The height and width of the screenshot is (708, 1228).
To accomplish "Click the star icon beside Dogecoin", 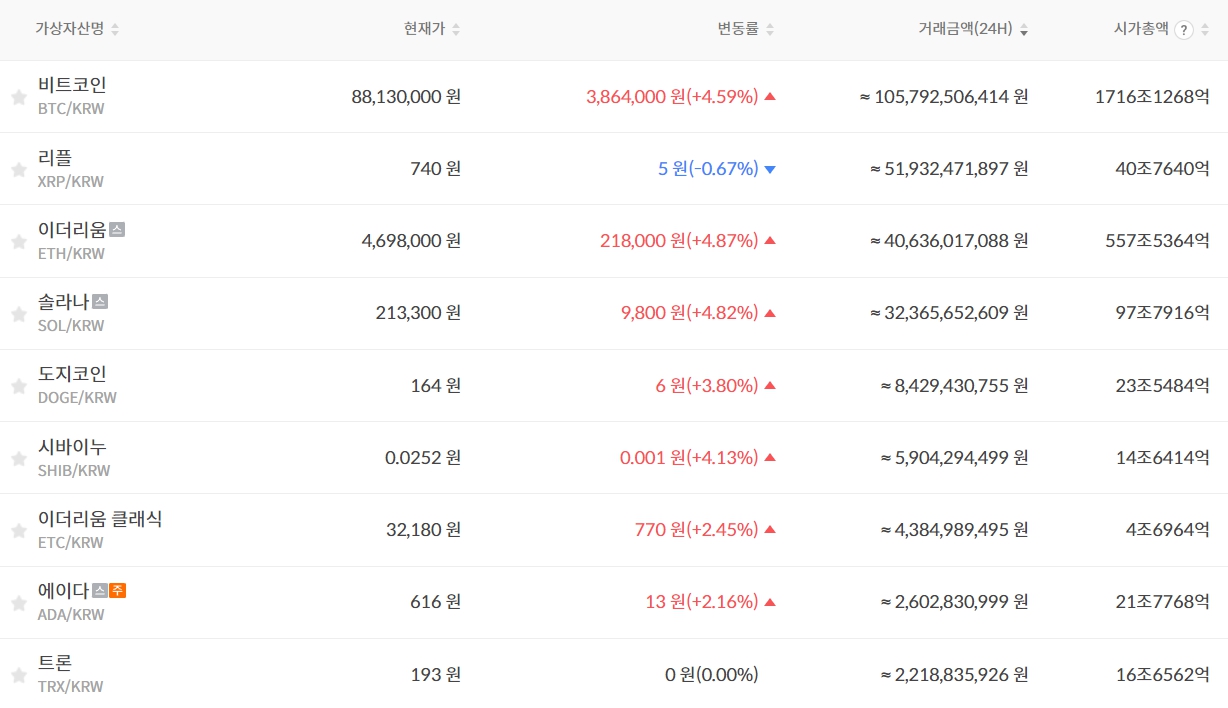I will 18,386.
